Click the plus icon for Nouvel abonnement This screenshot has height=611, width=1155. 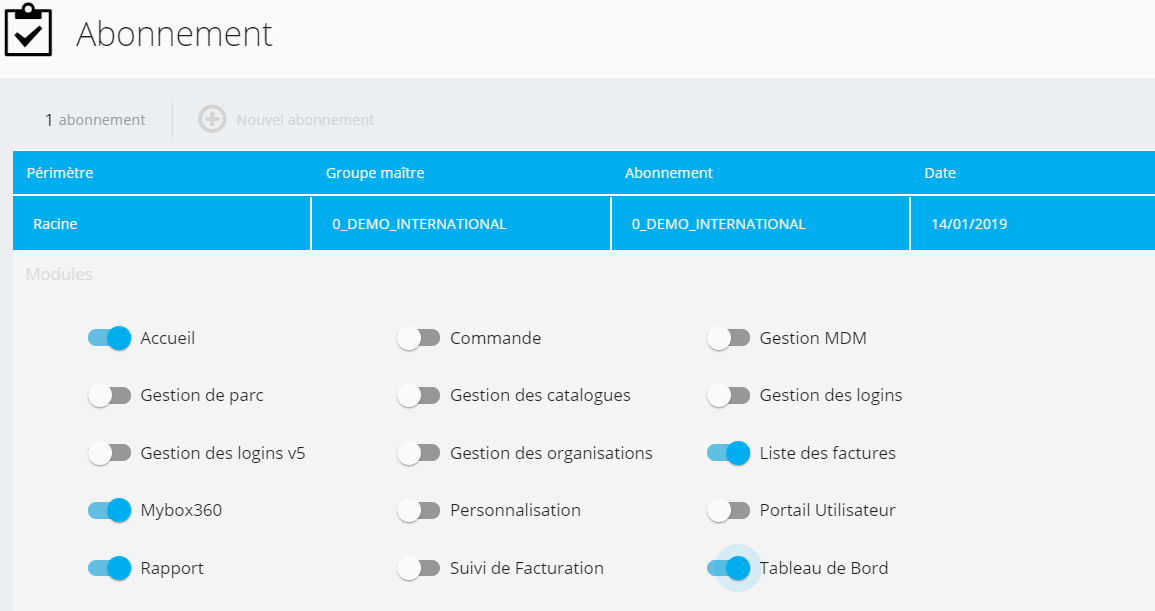(212, 120)
